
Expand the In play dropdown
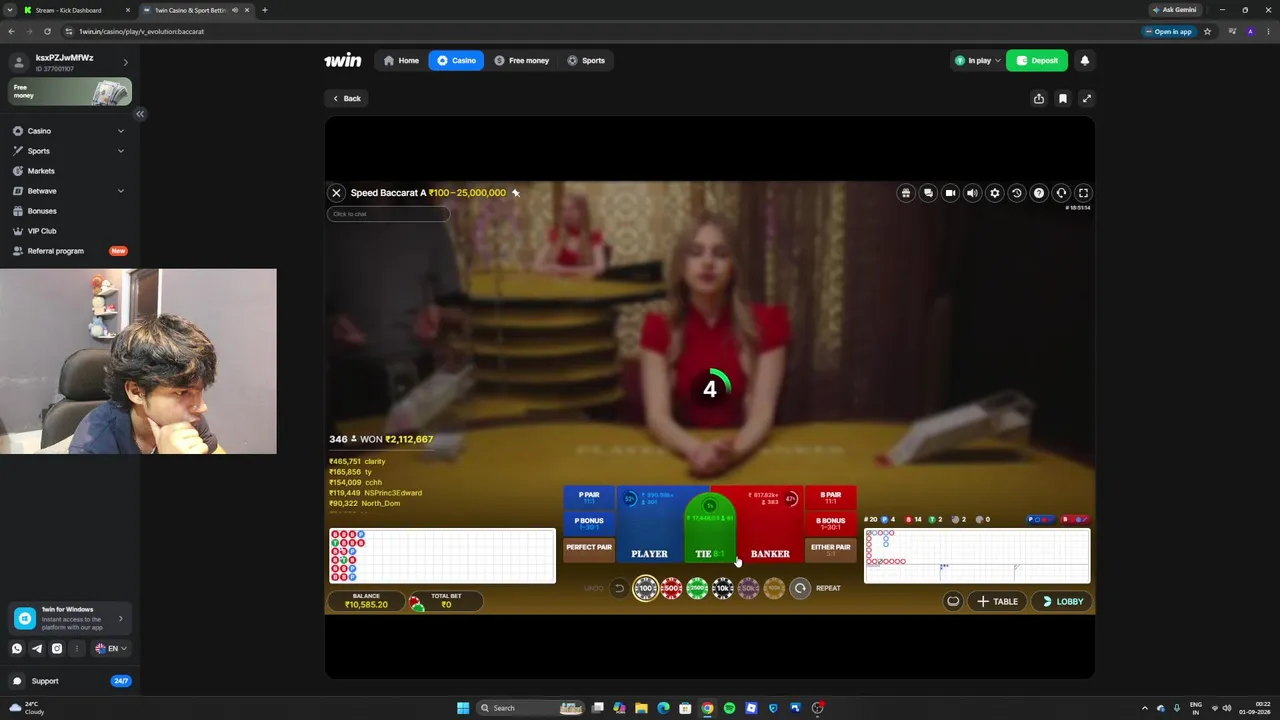(977, 60)
